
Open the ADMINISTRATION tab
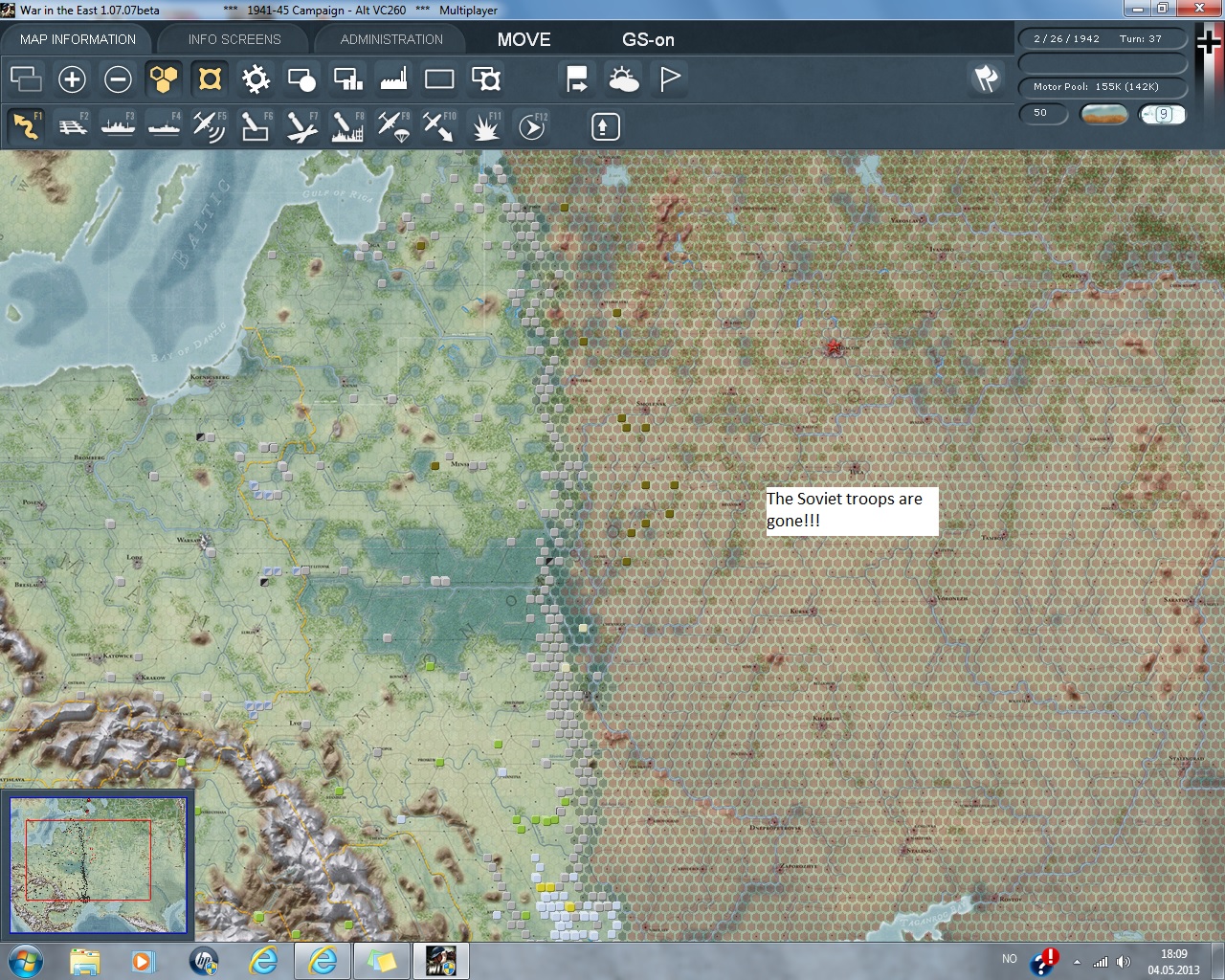point(391,39)
